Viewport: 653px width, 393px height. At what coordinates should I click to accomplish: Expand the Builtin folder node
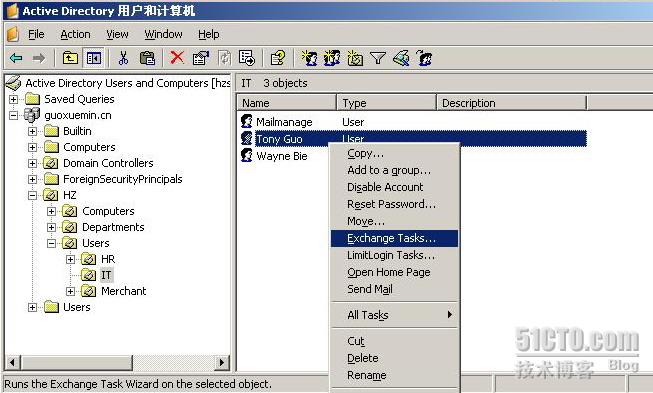(x=32, y=131)
